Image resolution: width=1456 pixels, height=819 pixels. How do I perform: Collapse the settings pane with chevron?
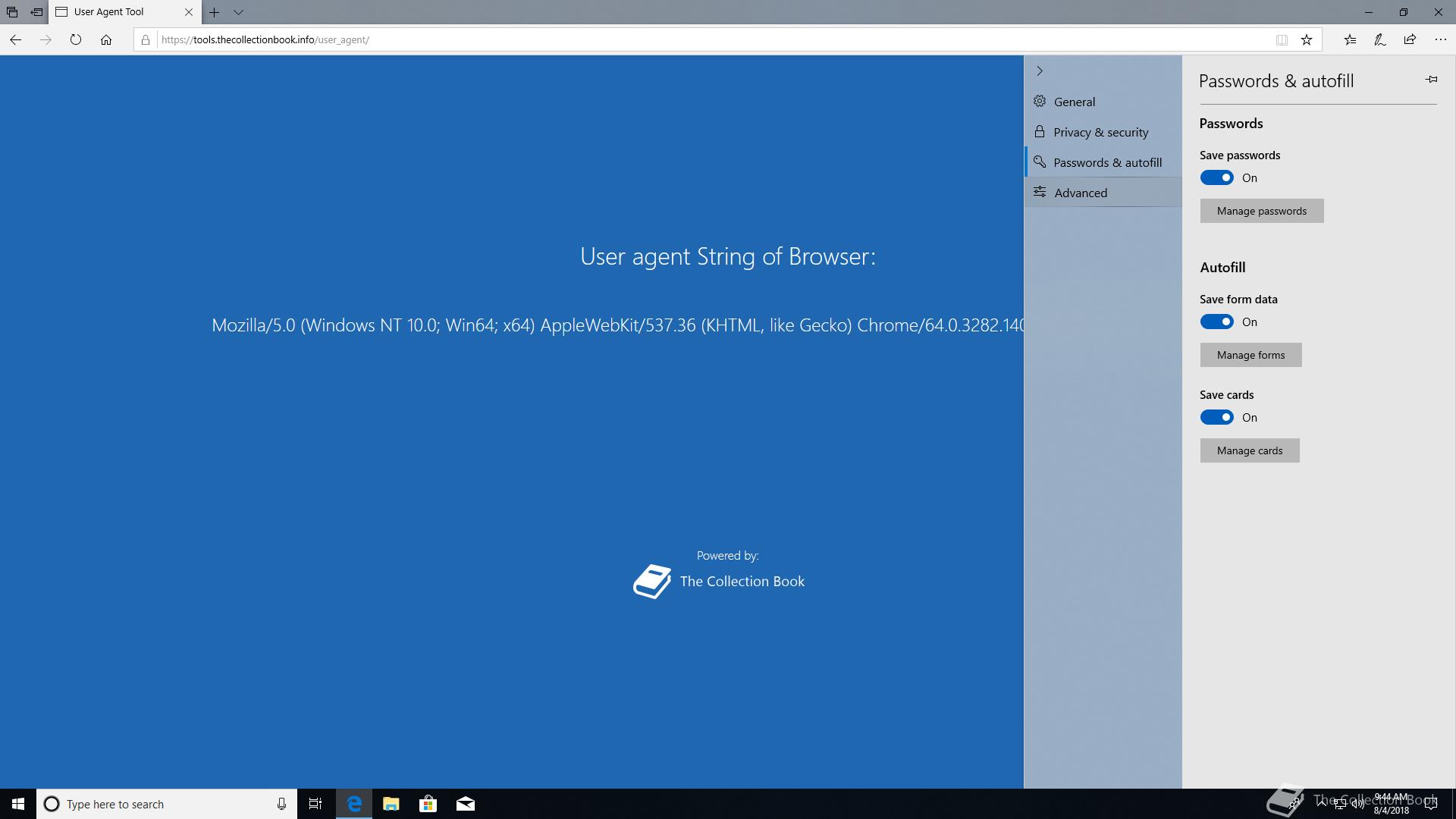(1040, 71)
